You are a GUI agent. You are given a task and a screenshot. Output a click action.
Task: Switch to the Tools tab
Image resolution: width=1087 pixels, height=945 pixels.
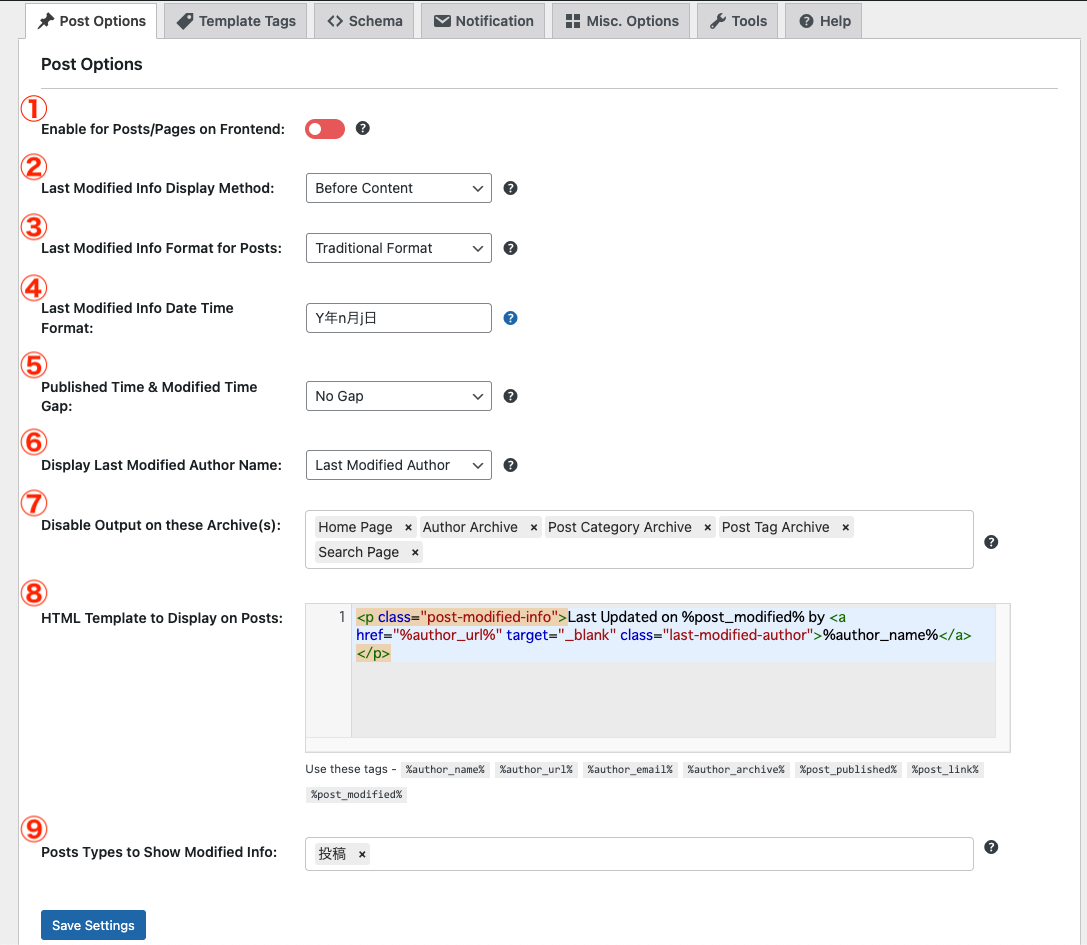pos(737,19)
